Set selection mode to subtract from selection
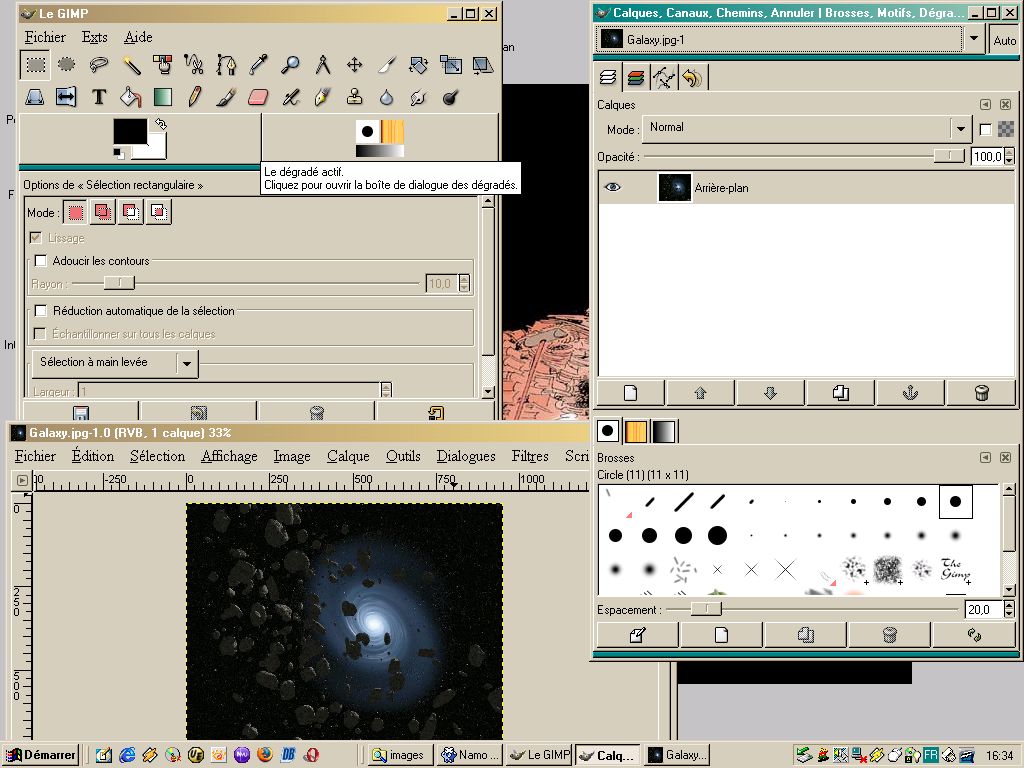1024x768 pixels. (x=131, y=212)
